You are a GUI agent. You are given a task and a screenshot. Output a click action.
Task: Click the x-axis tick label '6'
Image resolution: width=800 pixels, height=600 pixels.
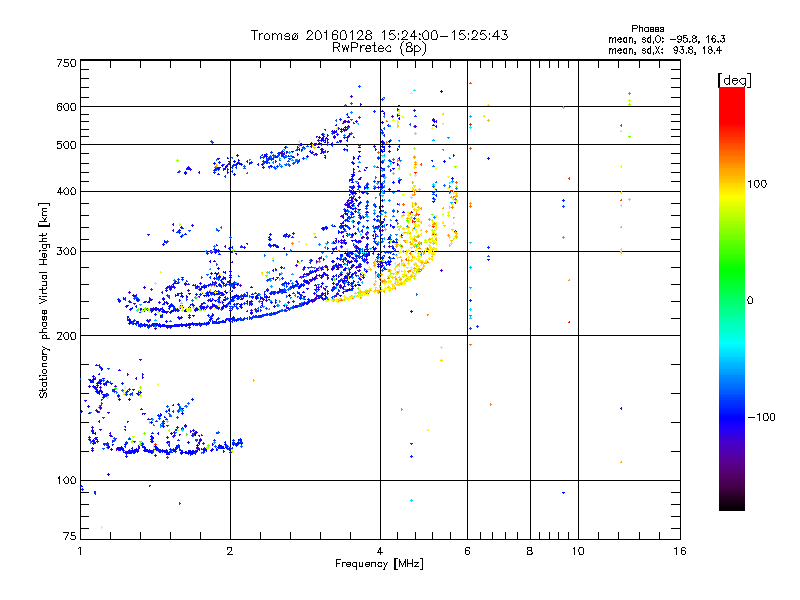point(467,551)
